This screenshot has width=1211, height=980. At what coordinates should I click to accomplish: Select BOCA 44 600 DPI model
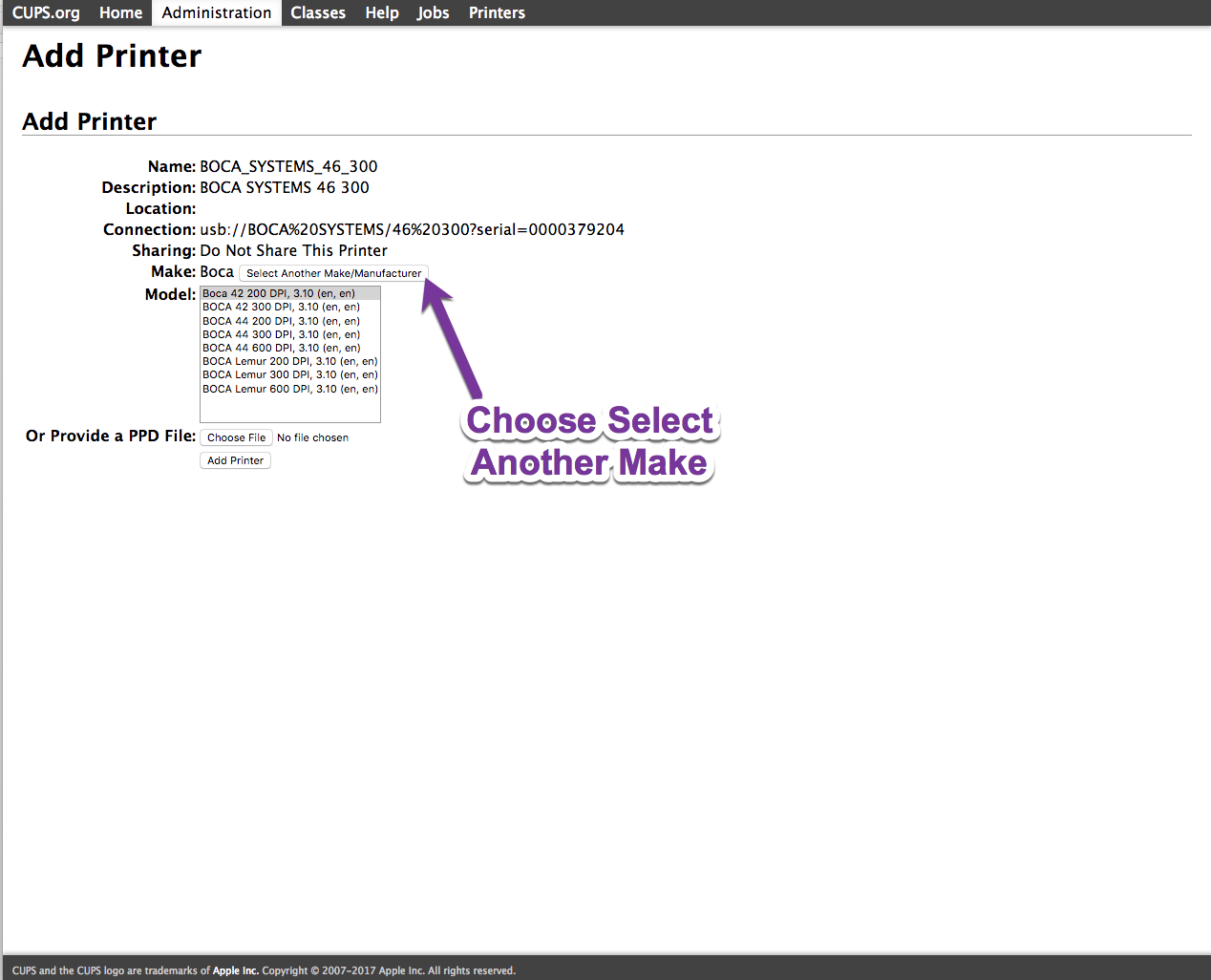pyautogui.click(x=290, y=348)
